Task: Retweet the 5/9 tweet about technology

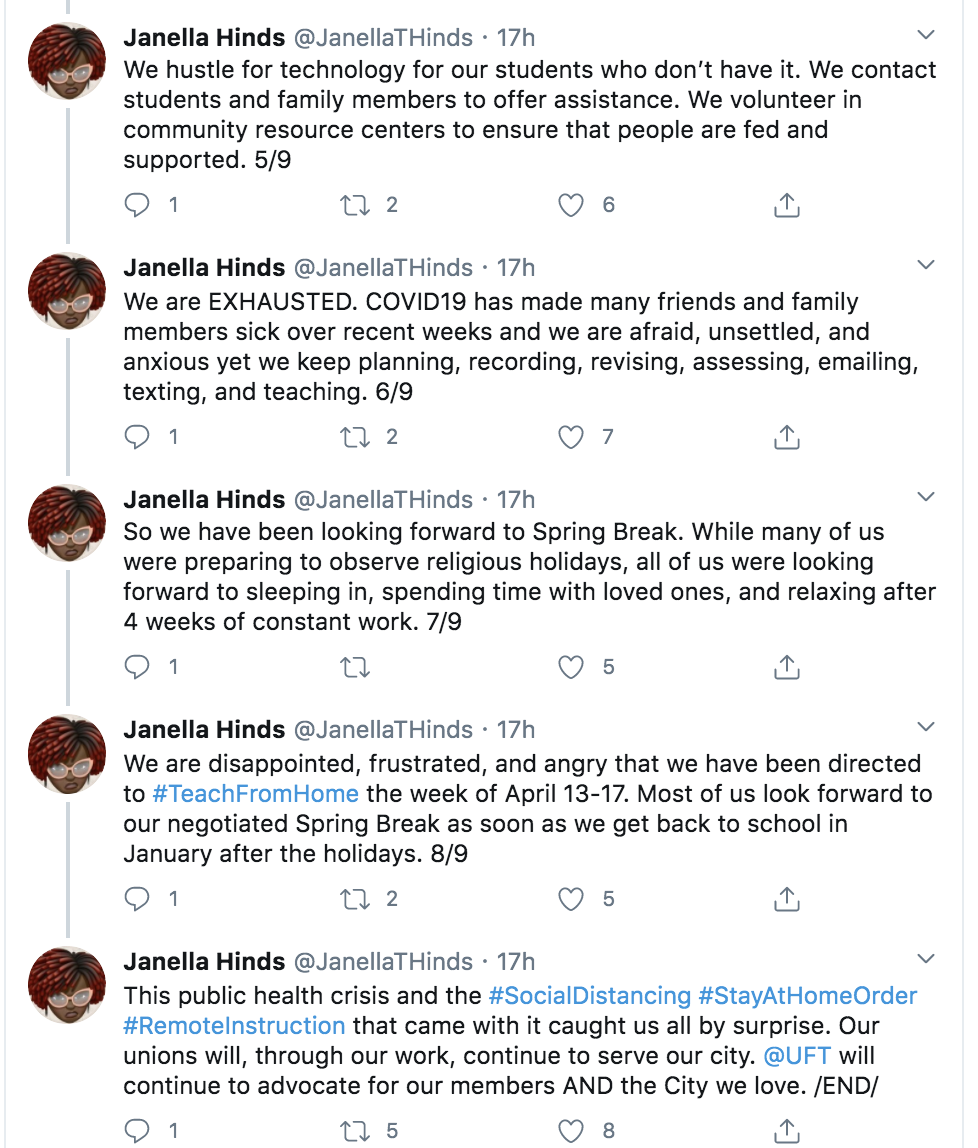Action: point(355,206)
